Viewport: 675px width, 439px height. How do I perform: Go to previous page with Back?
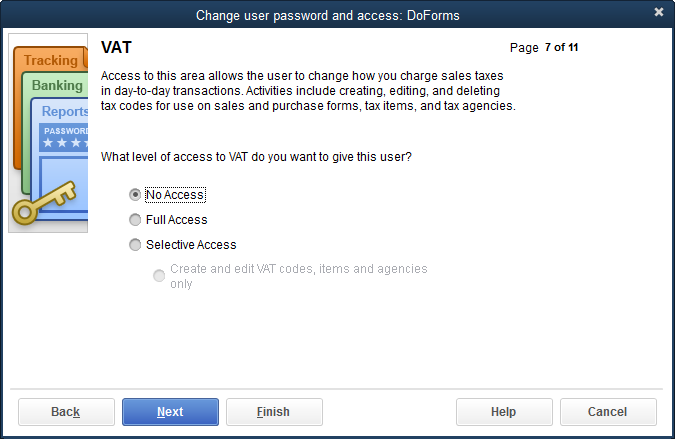(66, 412)
